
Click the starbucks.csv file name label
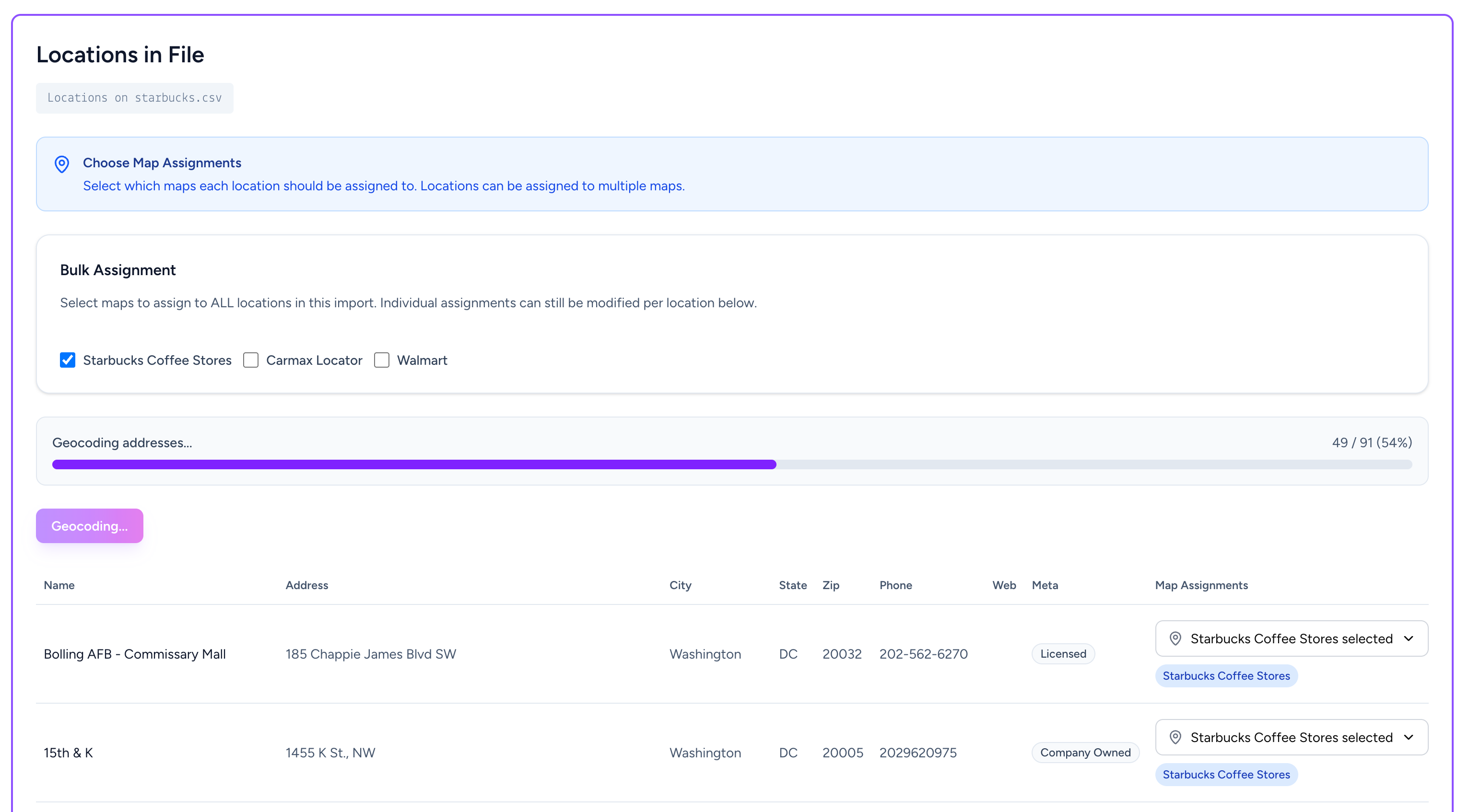pyautogui.click(x=135, y=98)
